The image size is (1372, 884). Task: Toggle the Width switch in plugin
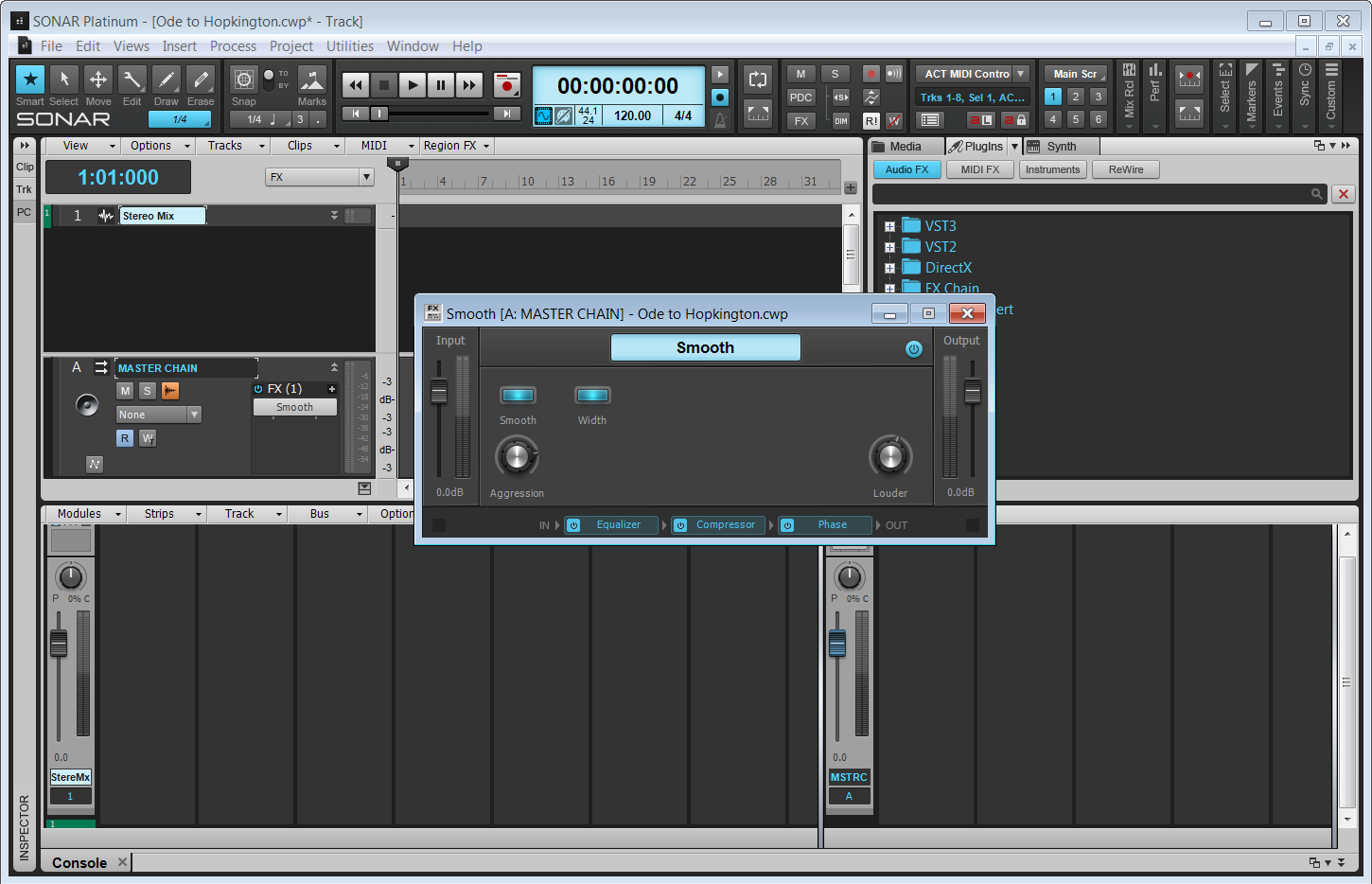(592, 396)
